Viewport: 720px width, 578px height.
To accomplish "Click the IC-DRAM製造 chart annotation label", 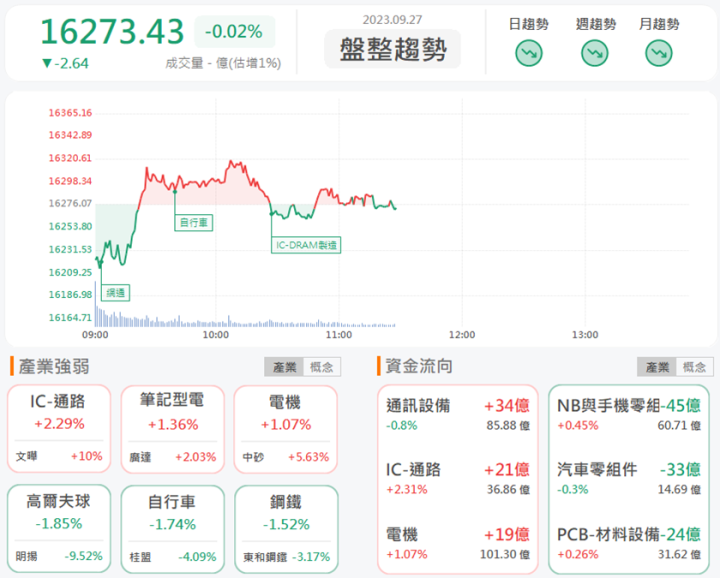I will coord(306,244).
